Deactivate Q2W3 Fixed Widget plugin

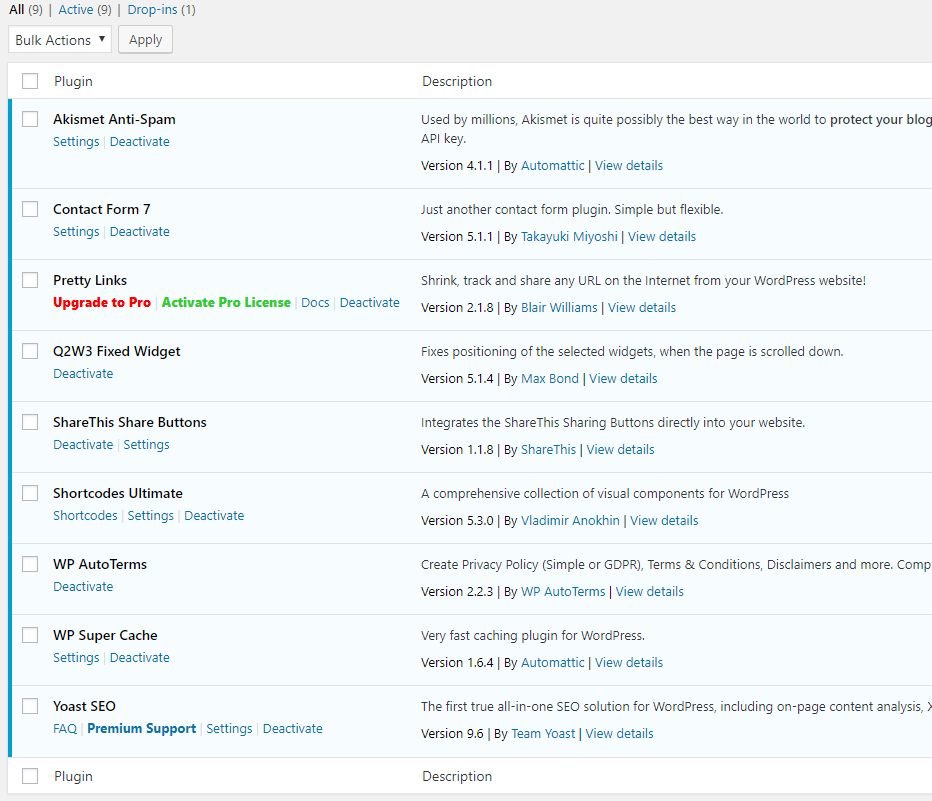pyautogui.click(x=83, y=374)
